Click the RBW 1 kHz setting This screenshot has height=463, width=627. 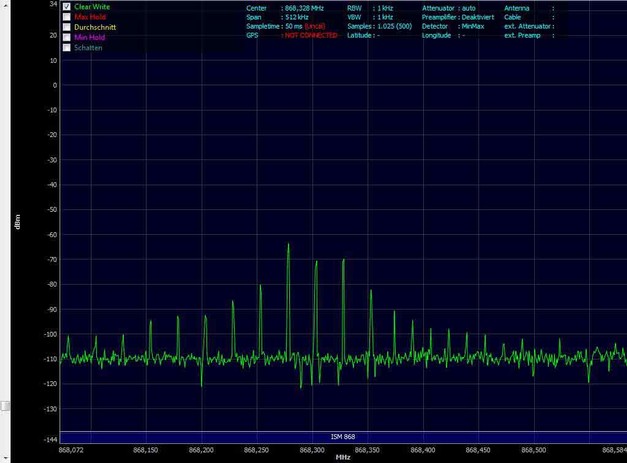click(385, 8)
